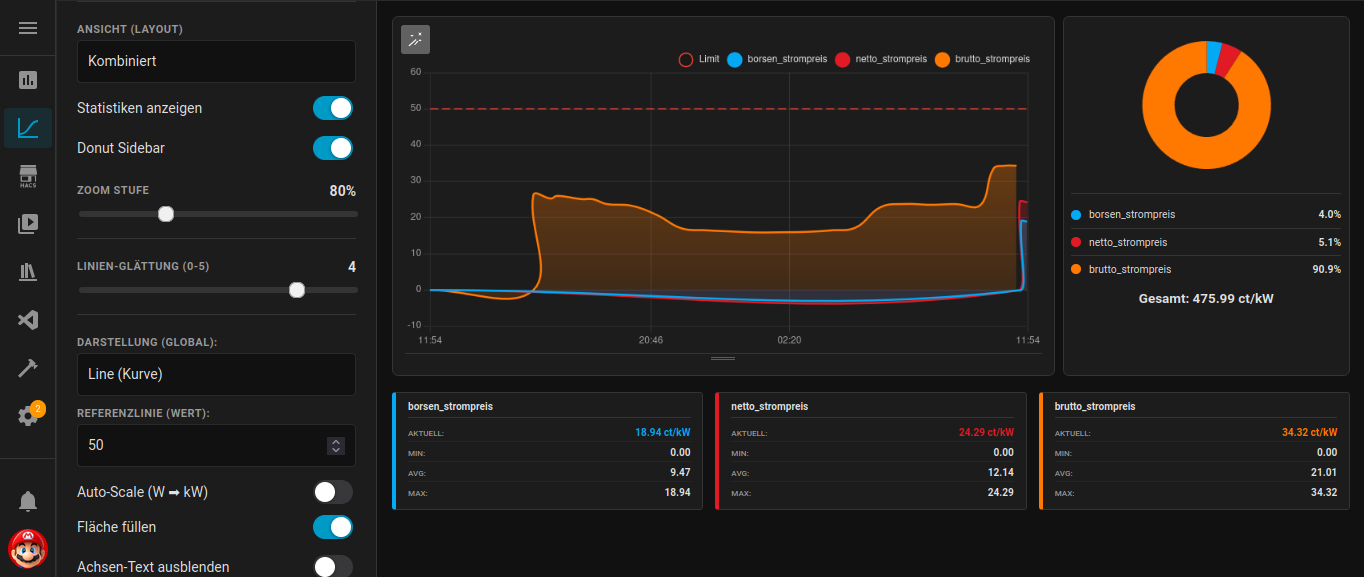Click the Referenzlinie value input field
Image resolution: width=1364 pixels, height=577 pixels.
coord(200,445)
